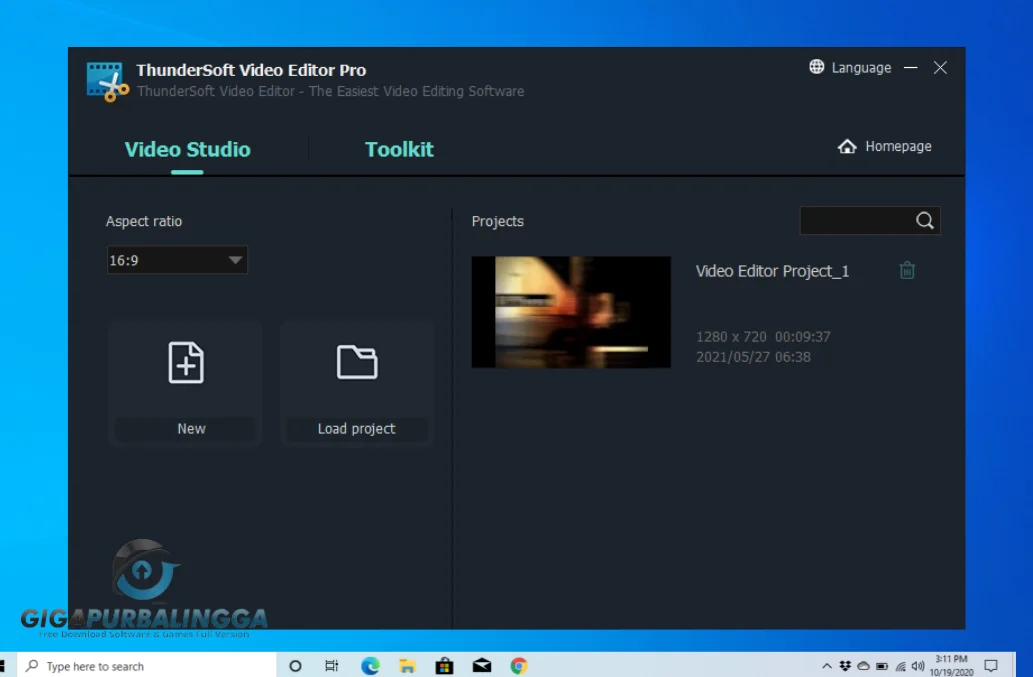
Task: Open Task View on the taskbar
Action: (332, 666)
